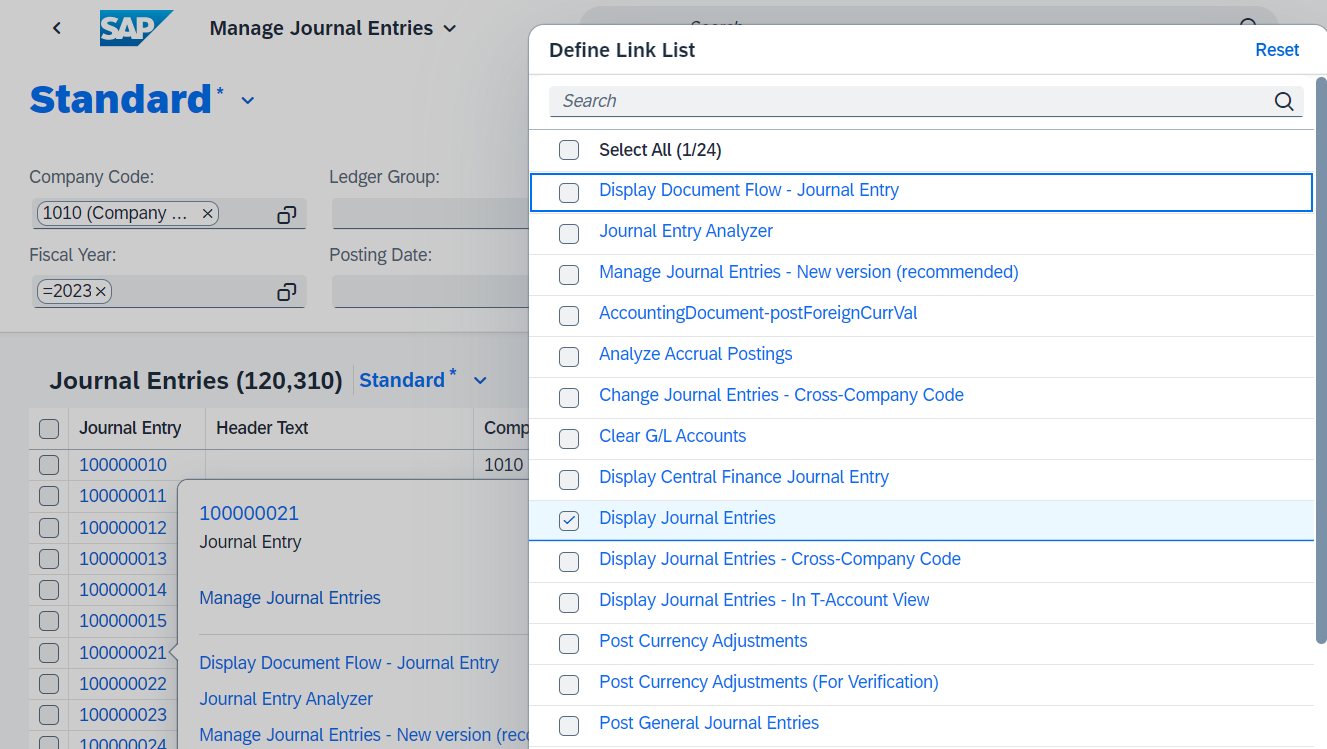The height and width of the screenshot is (749, 1327).
Task: Toggle the Select All (1/24) checkbox
Action: click(569, 150)
